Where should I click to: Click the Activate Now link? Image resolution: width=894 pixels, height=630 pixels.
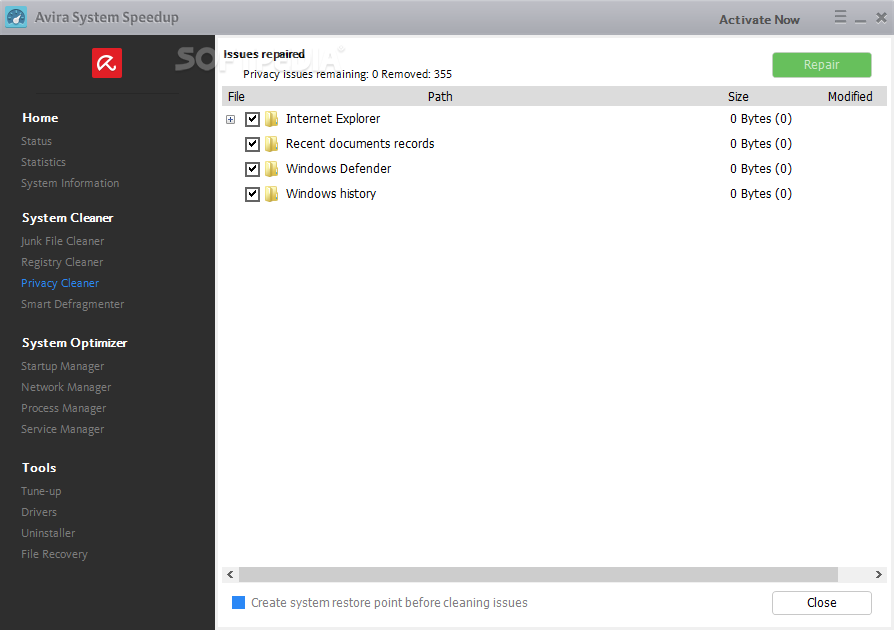[759, 19]
